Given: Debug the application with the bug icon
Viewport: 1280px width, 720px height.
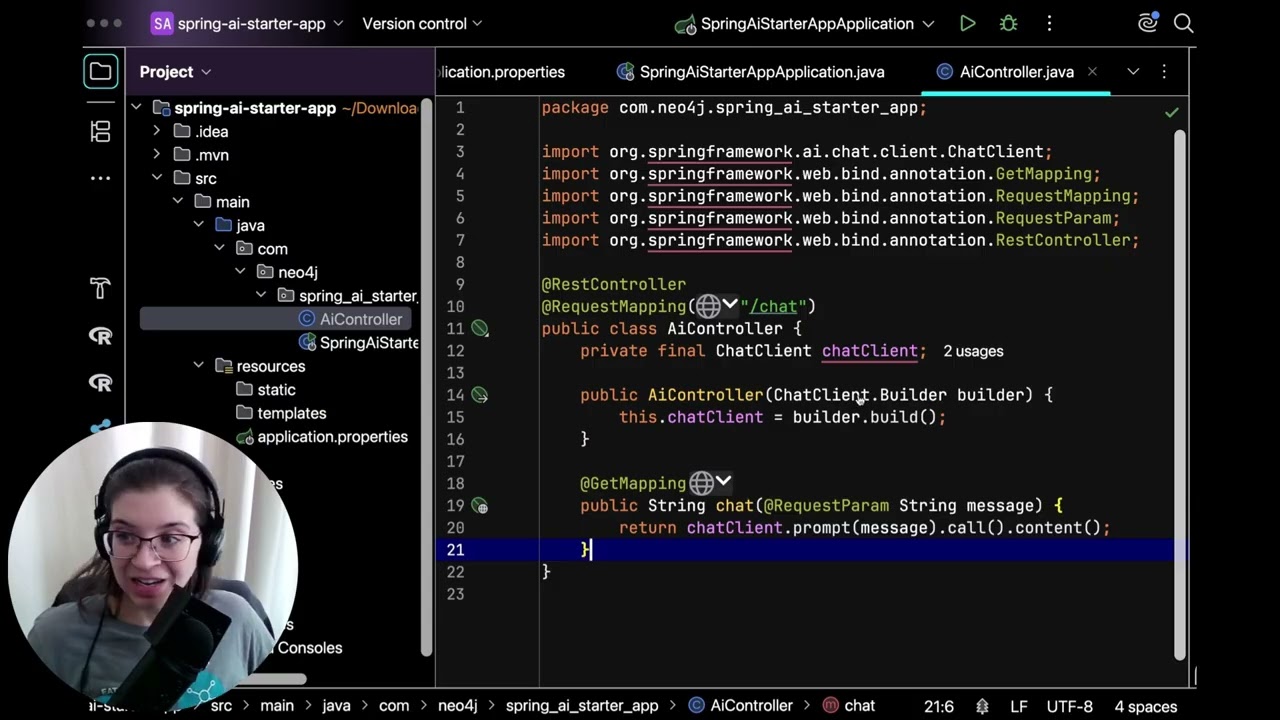Looking at the screenshot, I should [1008, 23].
